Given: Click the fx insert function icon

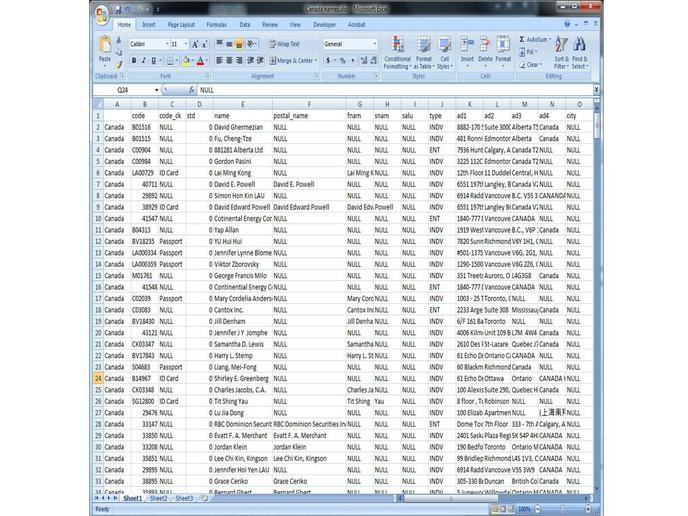Looking at the screenshot, I should (x=191, y=90).
